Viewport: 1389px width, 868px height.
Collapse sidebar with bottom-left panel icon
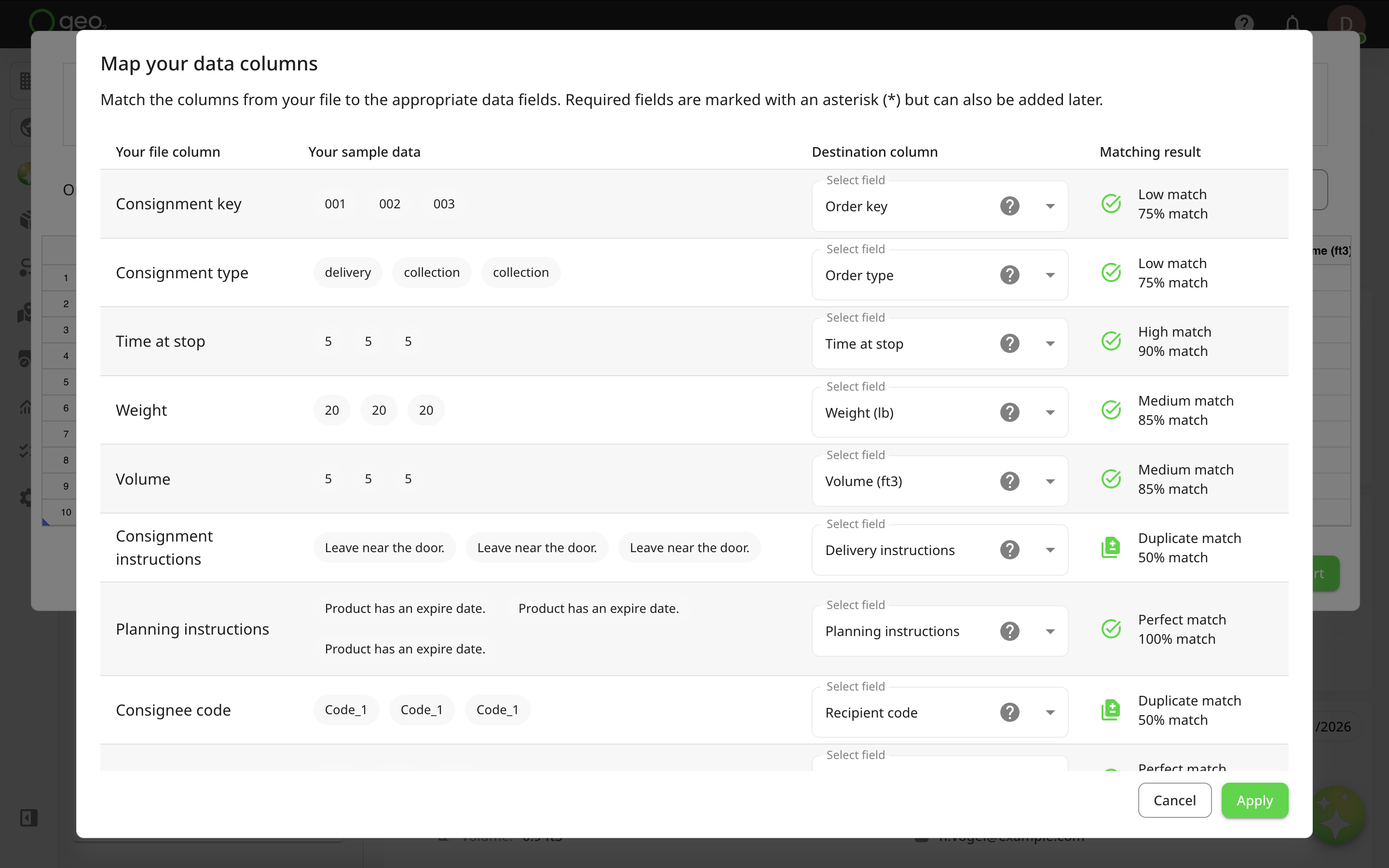29,817
